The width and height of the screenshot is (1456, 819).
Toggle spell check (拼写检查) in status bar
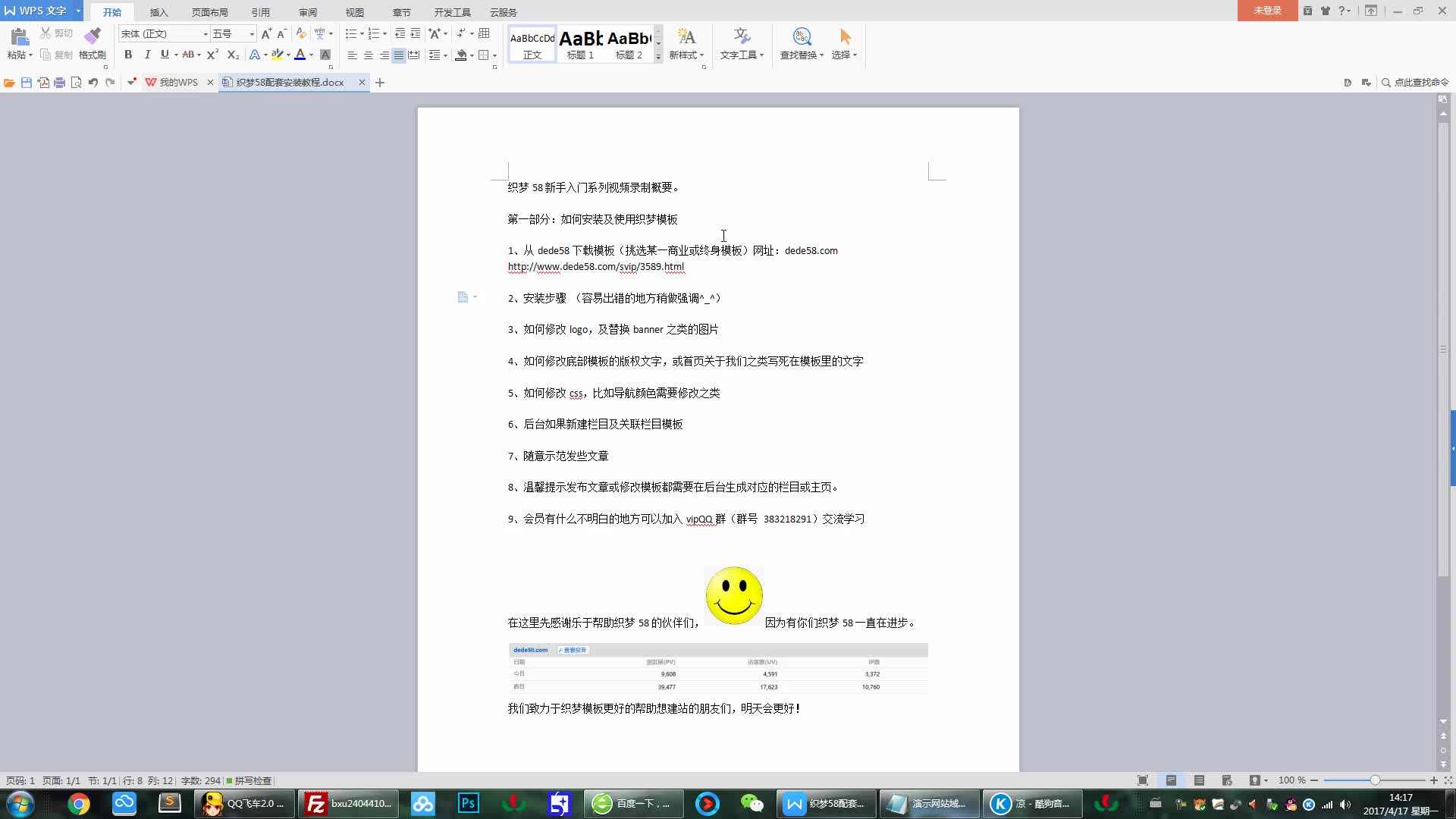(x=249, y=780)
